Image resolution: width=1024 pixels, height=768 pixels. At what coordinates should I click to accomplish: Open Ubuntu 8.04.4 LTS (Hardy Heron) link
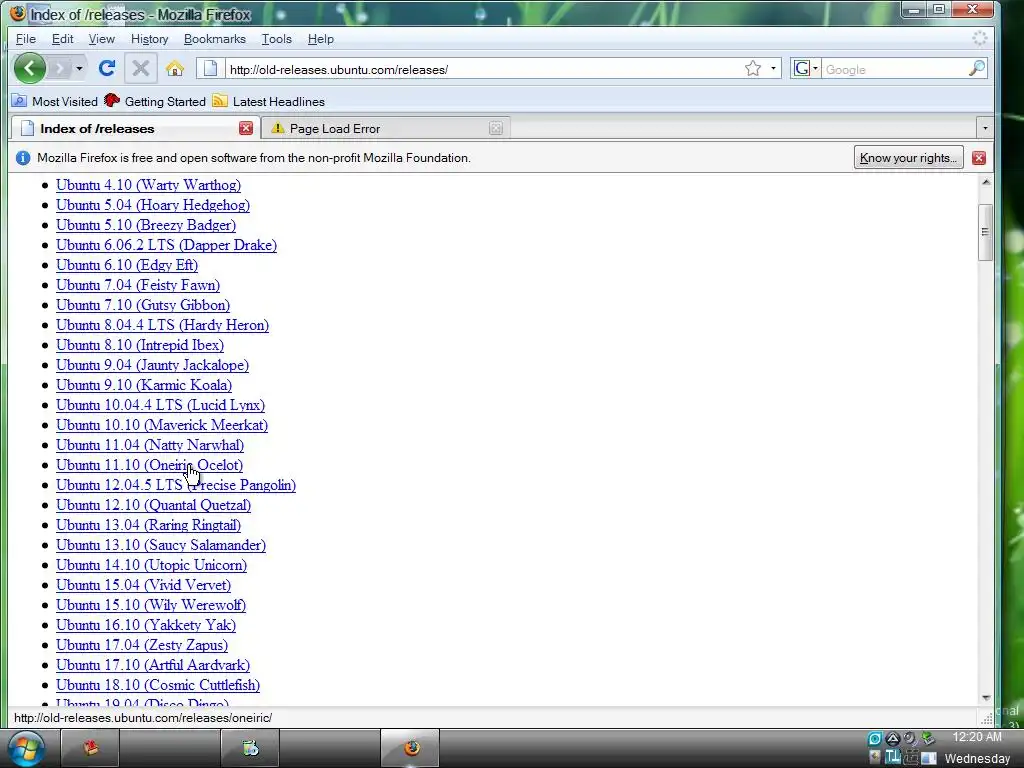tap(163, 325)
